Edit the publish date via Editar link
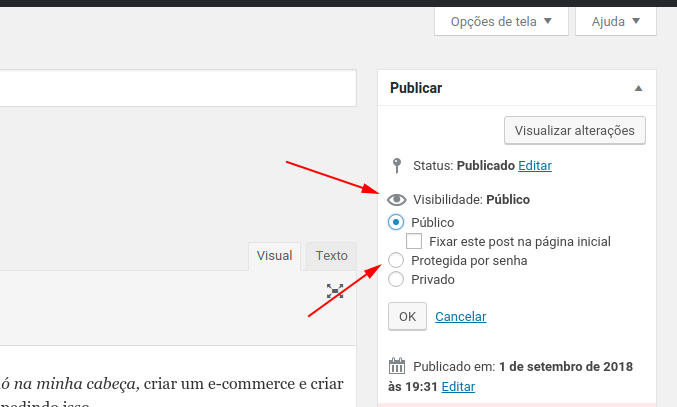This screenshot has width=677, height=407. 458,386
